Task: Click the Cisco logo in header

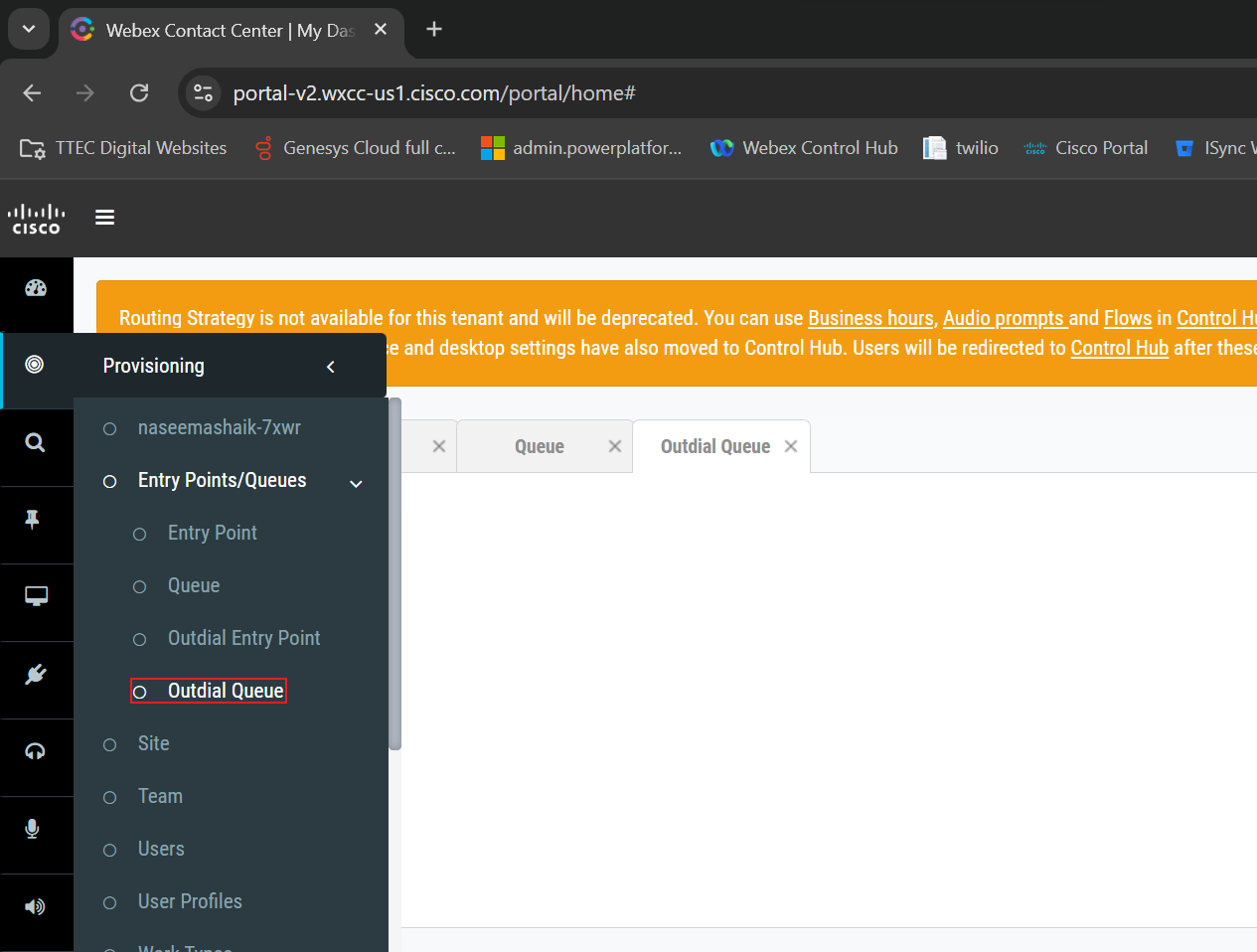Action: (x=36, y=219)
